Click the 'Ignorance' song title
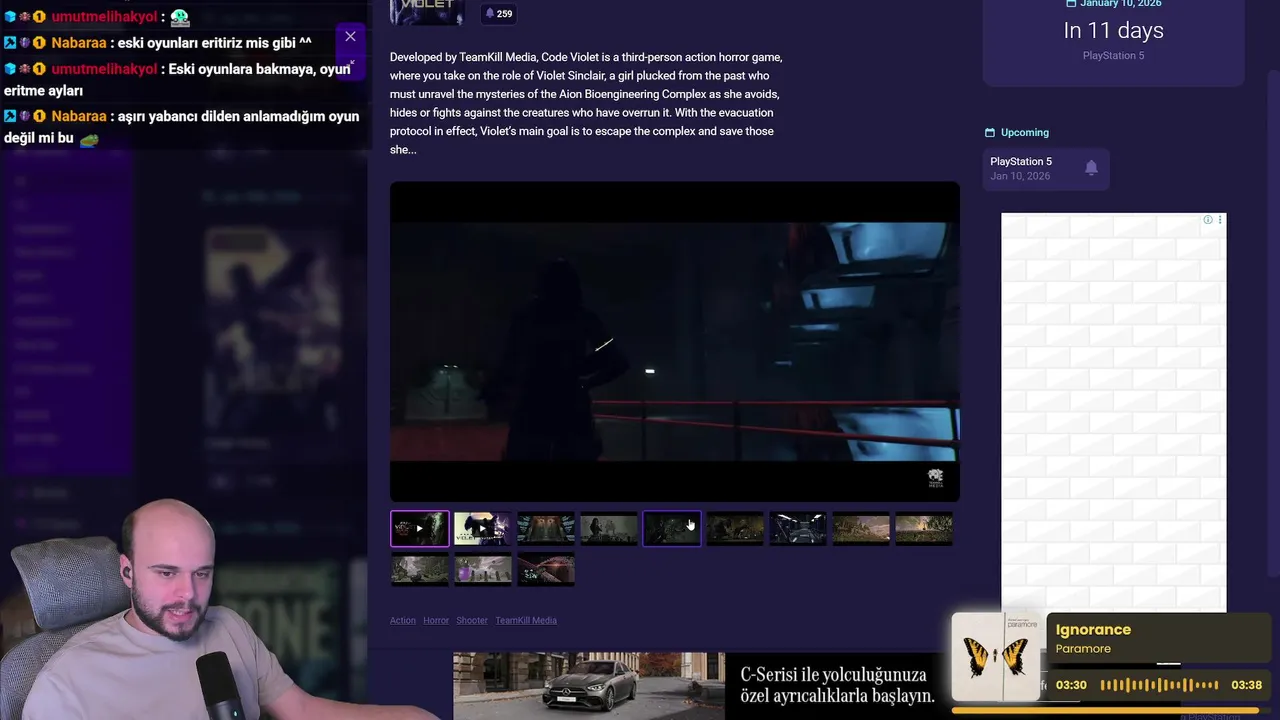1280x720 pixels. coord(1093,629)
